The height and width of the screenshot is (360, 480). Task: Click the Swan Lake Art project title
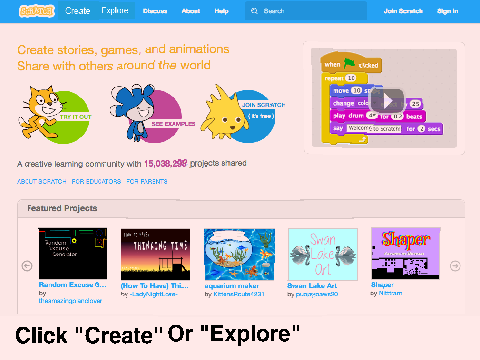pos(312,286)
